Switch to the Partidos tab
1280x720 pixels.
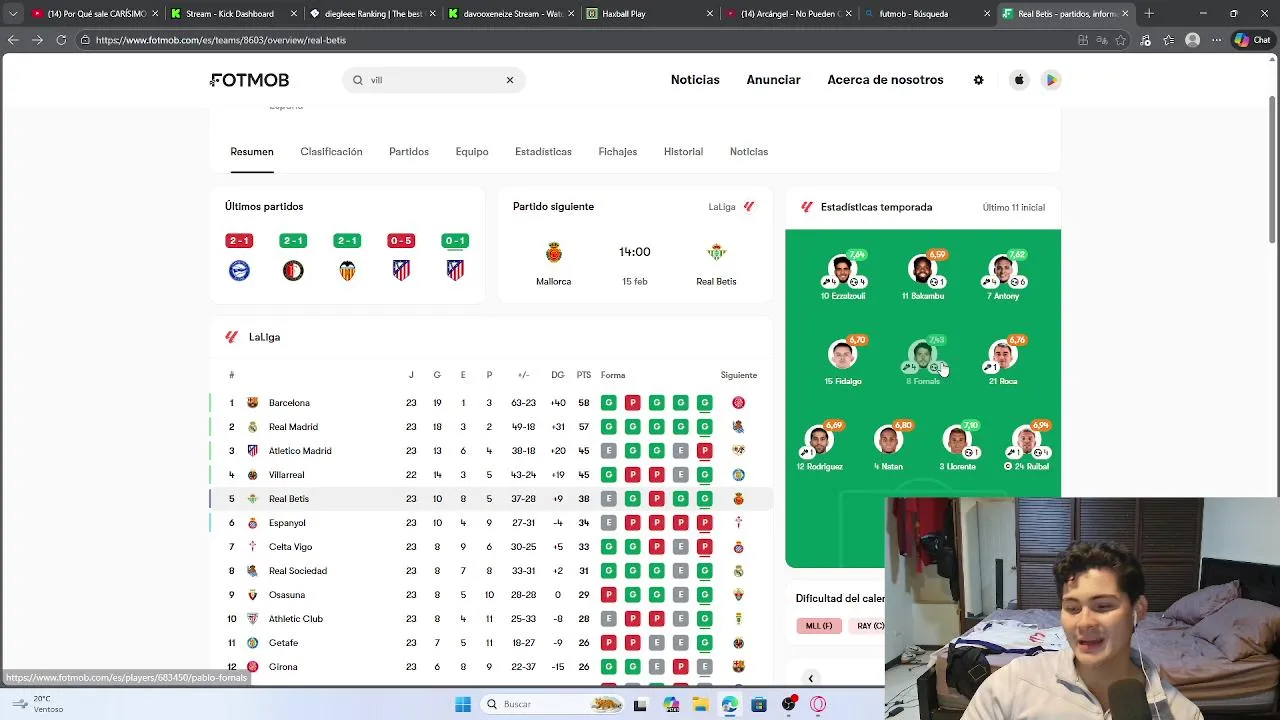click(x=409, y=152)
